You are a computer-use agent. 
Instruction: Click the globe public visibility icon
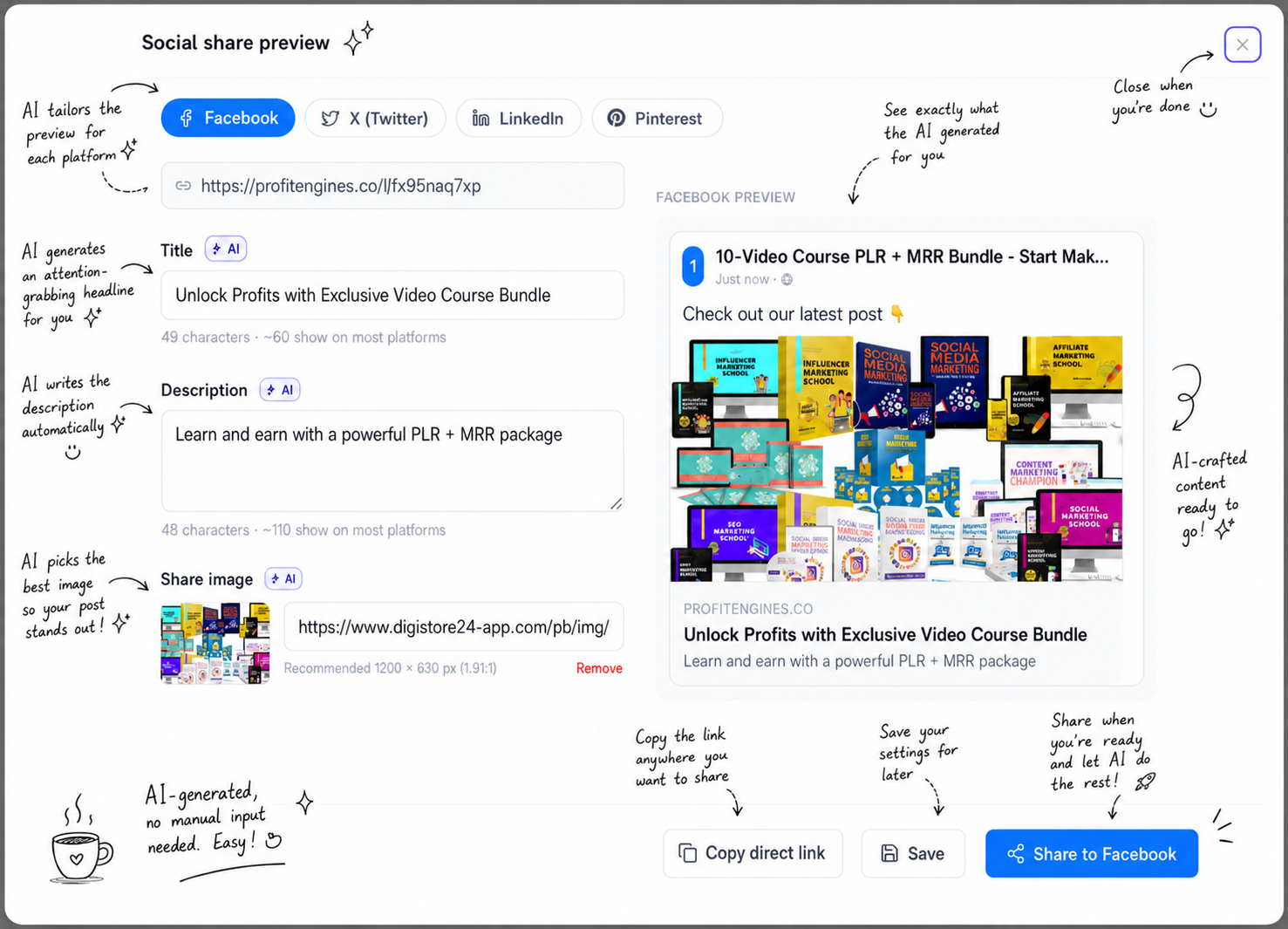[787, 280]
